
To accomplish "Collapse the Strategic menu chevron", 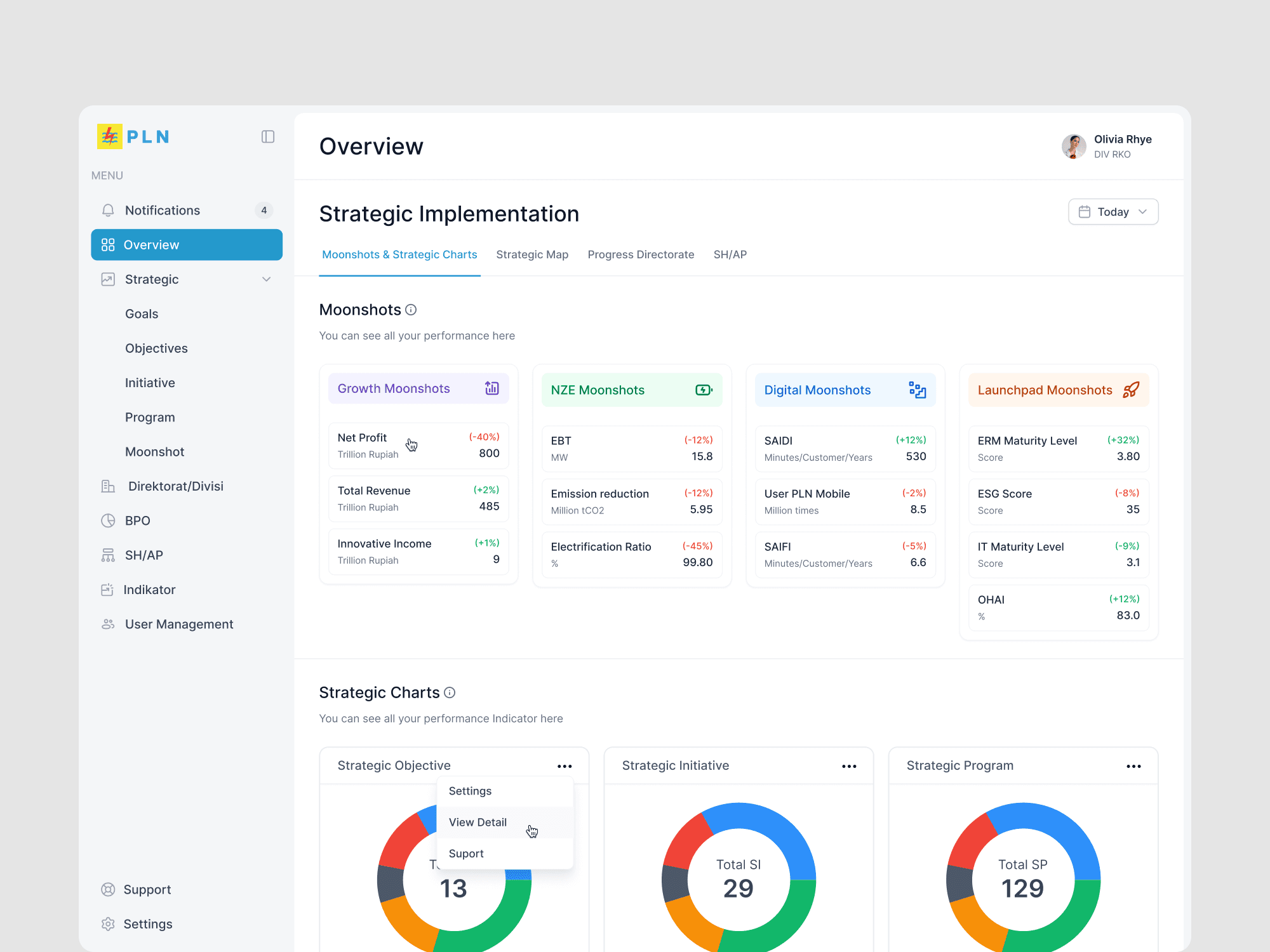I will tap(267, 279).
